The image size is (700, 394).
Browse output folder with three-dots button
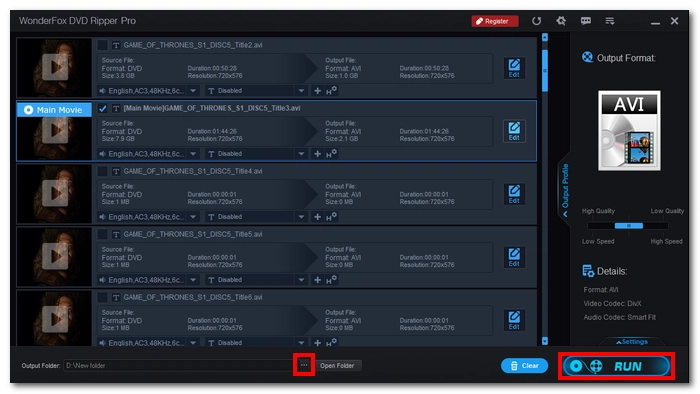304,365
